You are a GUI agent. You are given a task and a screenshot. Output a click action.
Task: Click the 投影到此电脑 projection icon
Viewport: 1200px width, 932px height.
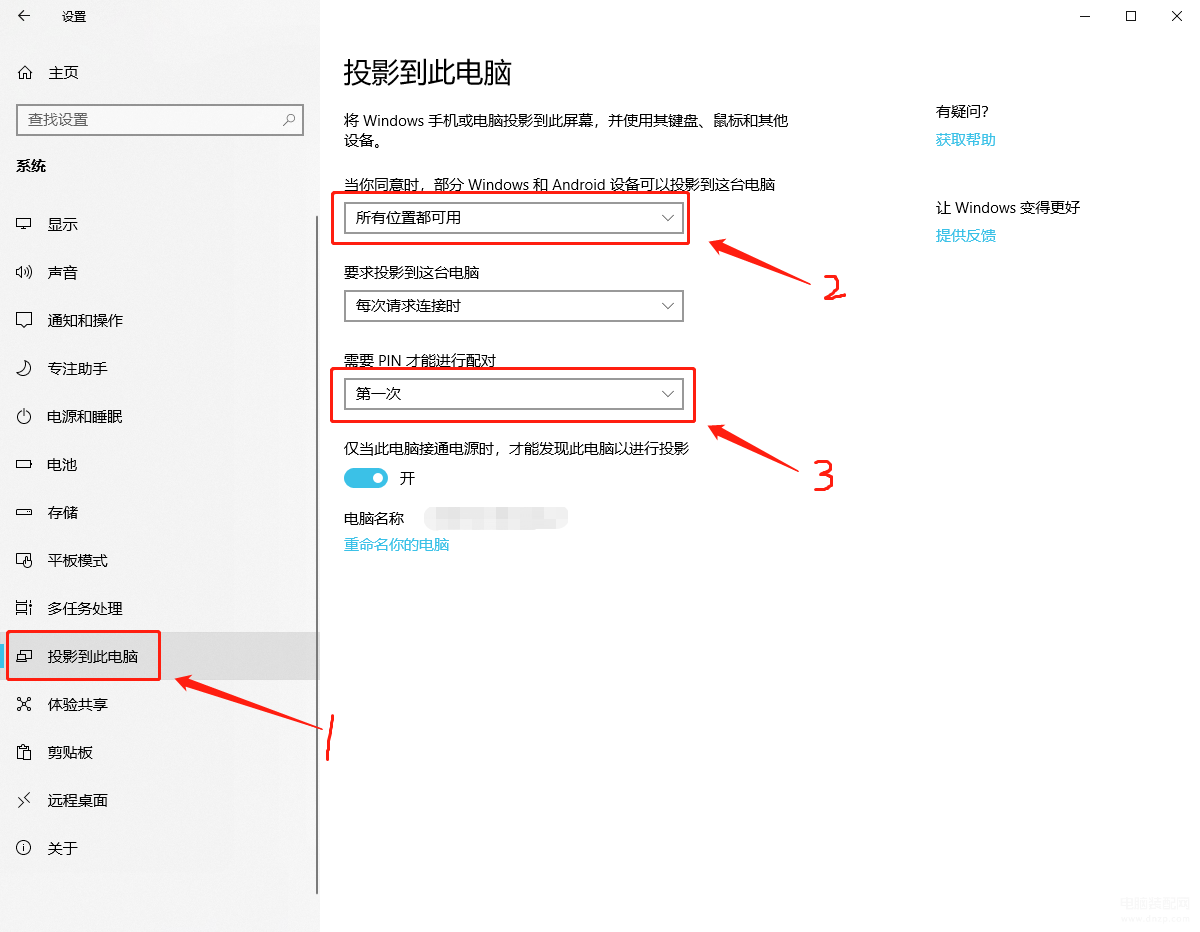click(25, 657)
